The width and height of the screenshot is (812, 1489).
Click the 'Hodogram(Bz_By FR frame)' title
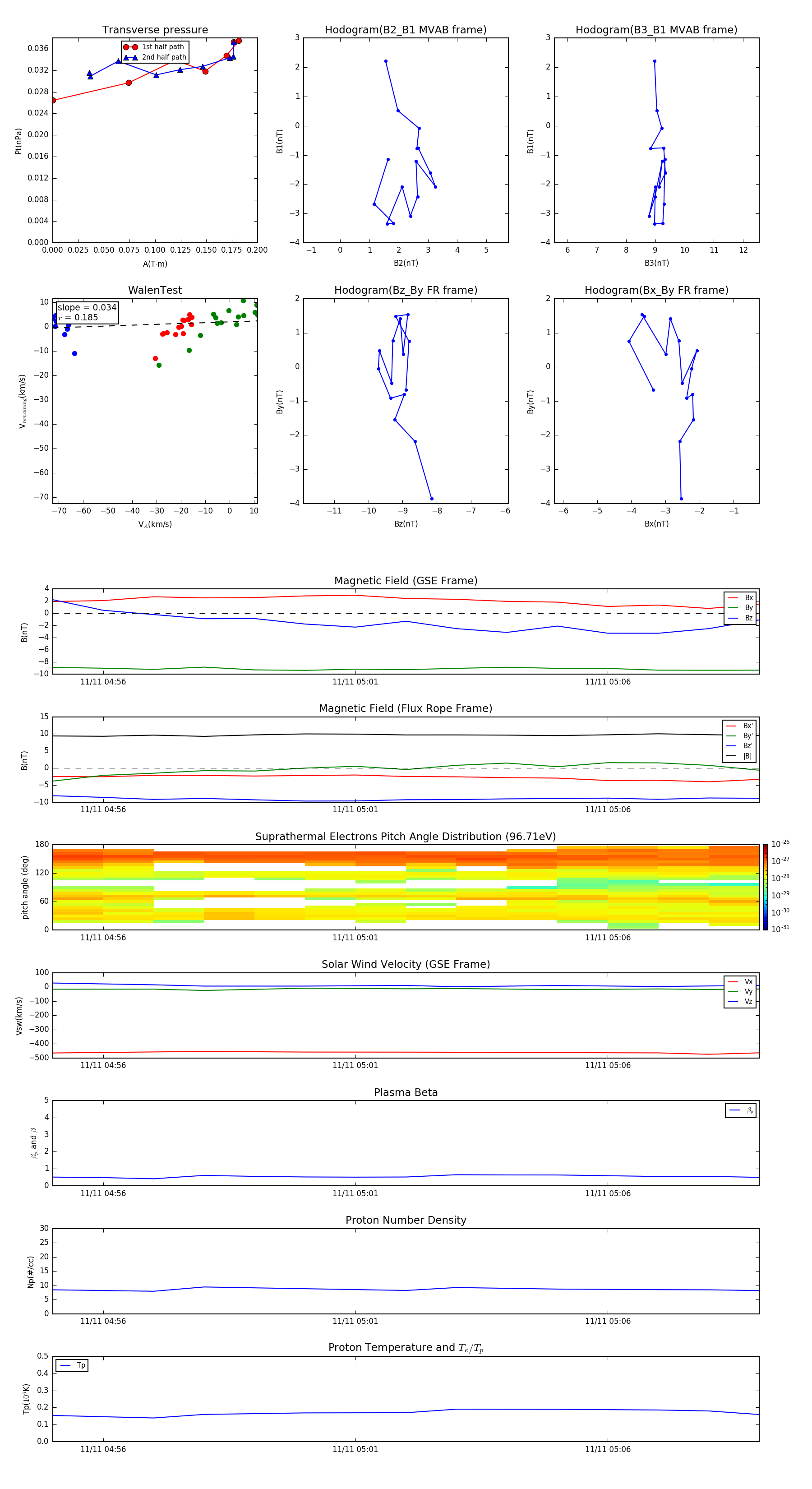(406, 290)
